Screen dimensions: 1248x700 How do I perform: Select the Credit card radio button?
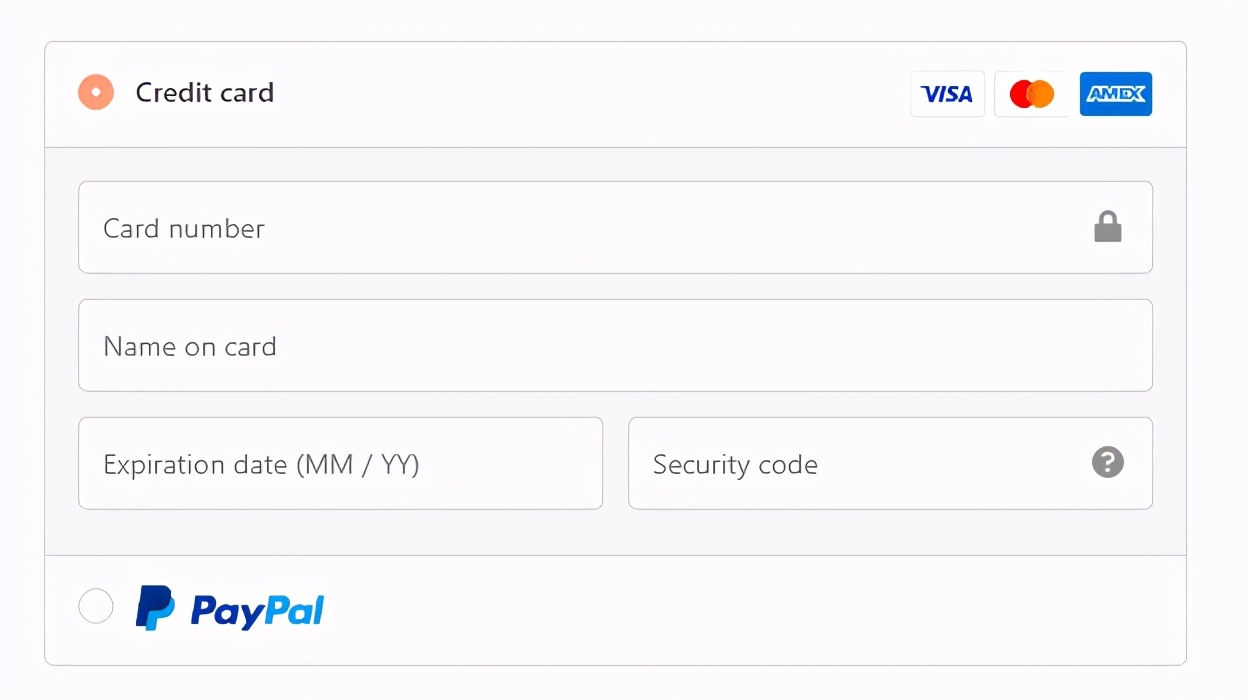point(96,92)
